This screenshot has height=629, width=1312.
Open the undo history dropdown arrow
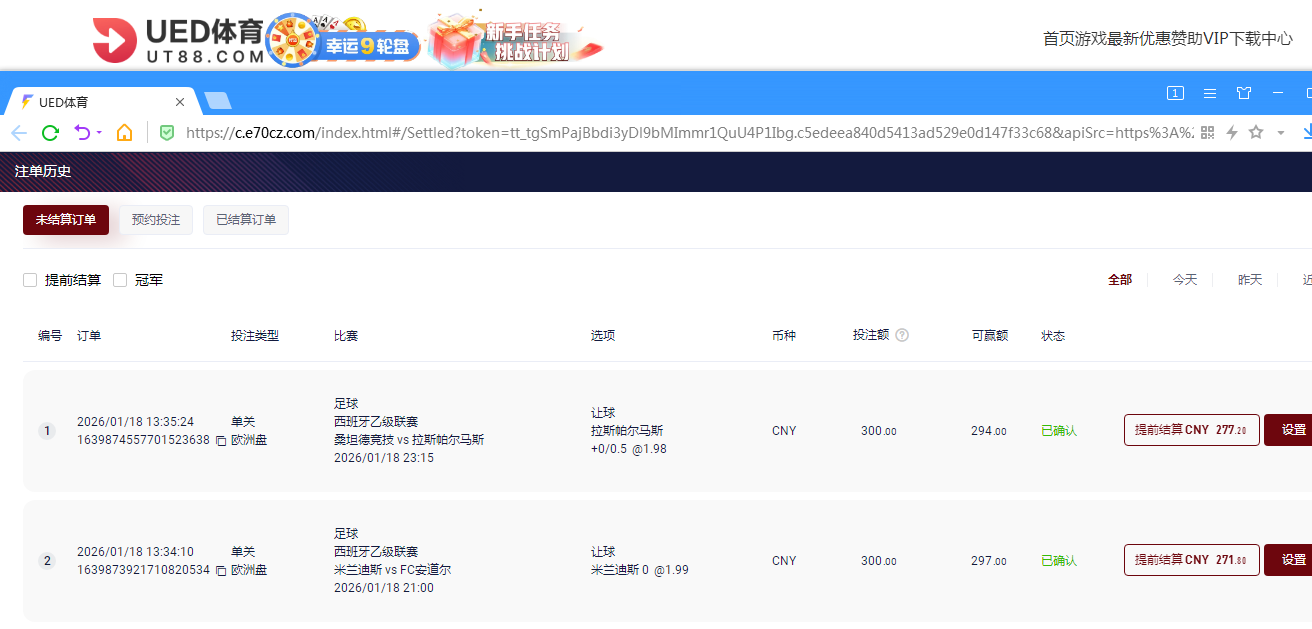tap(97, 131)
